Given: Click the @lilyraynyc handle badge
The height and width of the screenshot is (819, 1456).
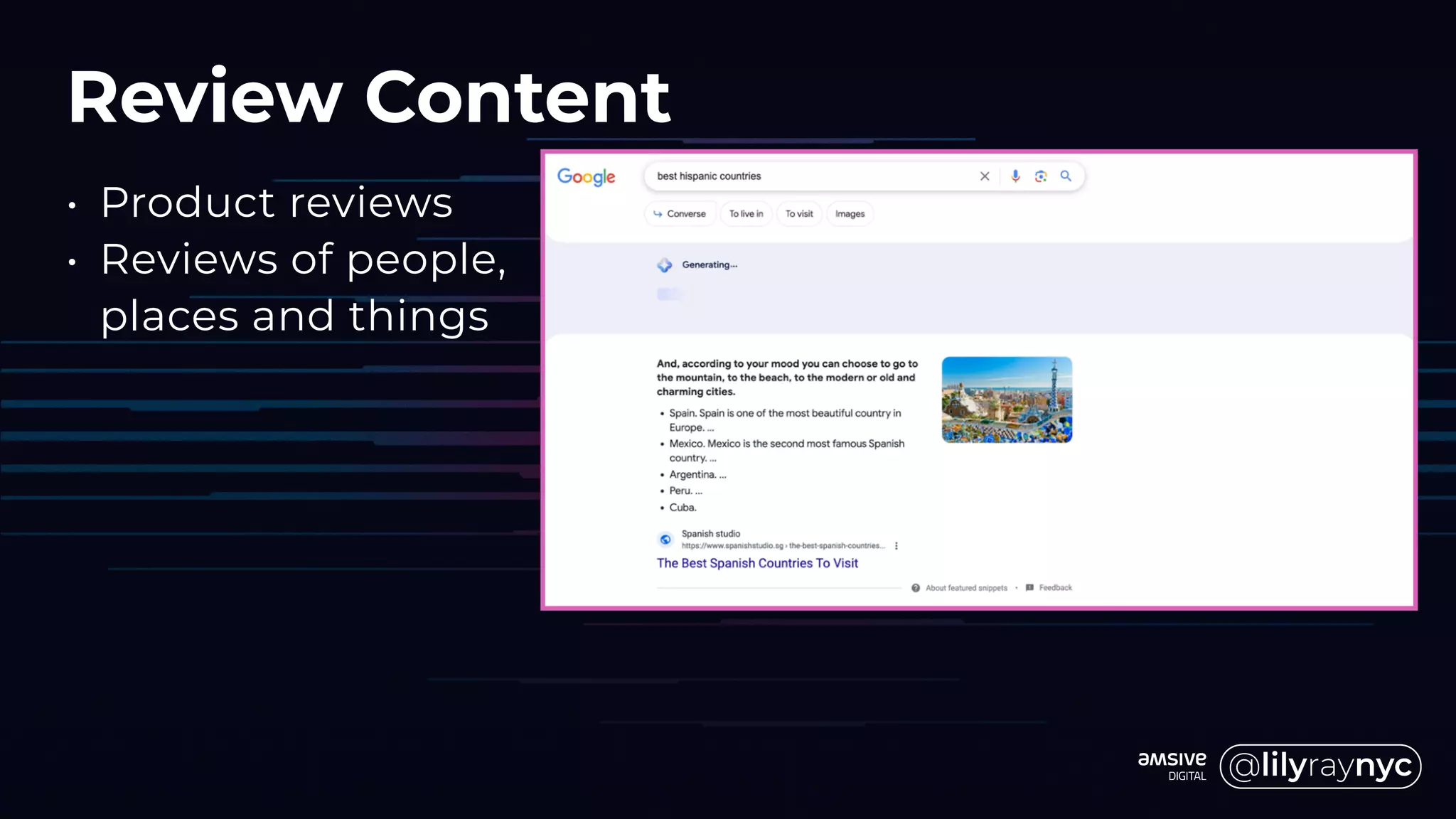Looking at the screenshot, I should [1320, 766].
